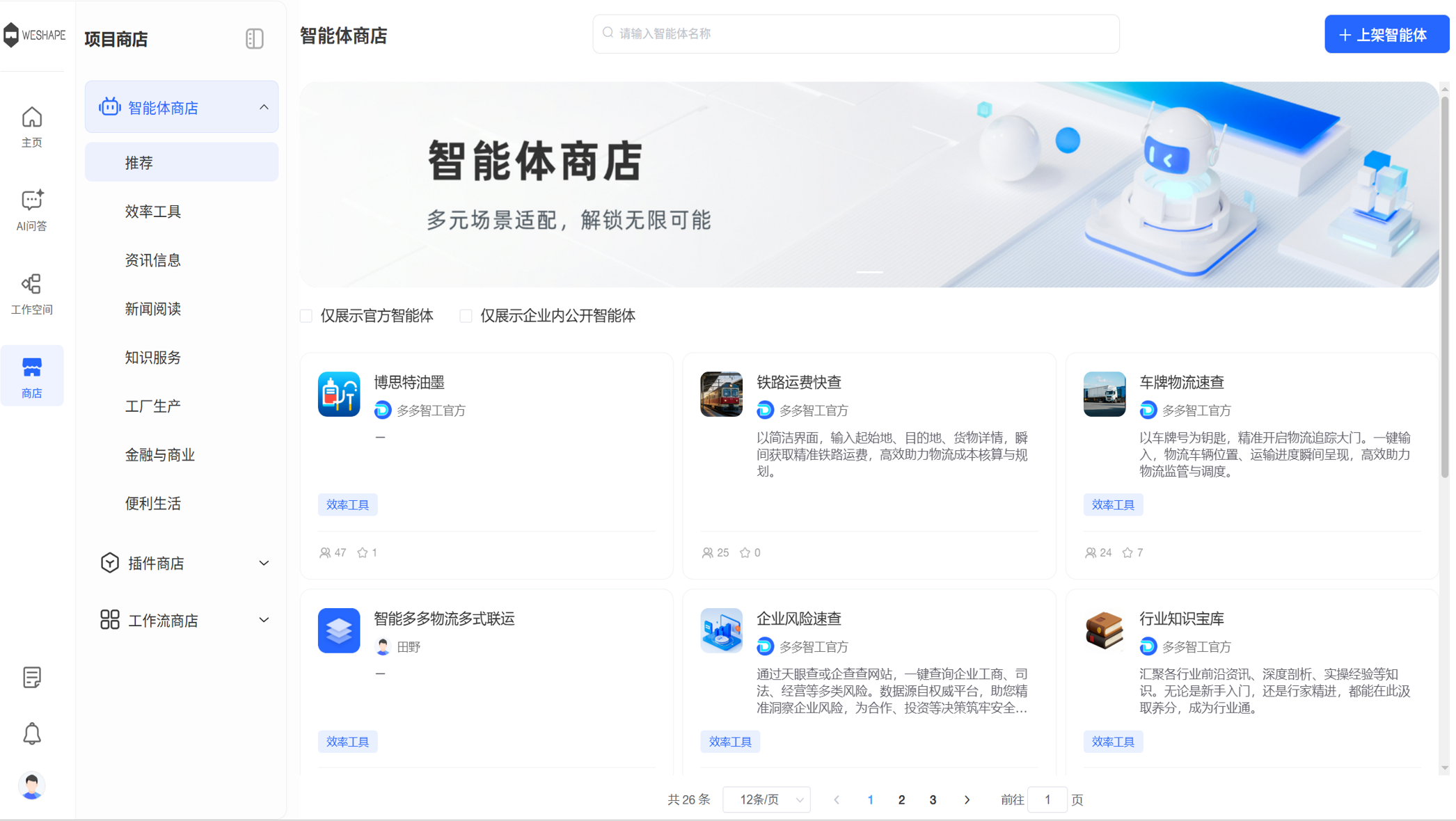Select 便利生活 category
The width and height of the screenshot is (1456, 821).
pos(182,503)
